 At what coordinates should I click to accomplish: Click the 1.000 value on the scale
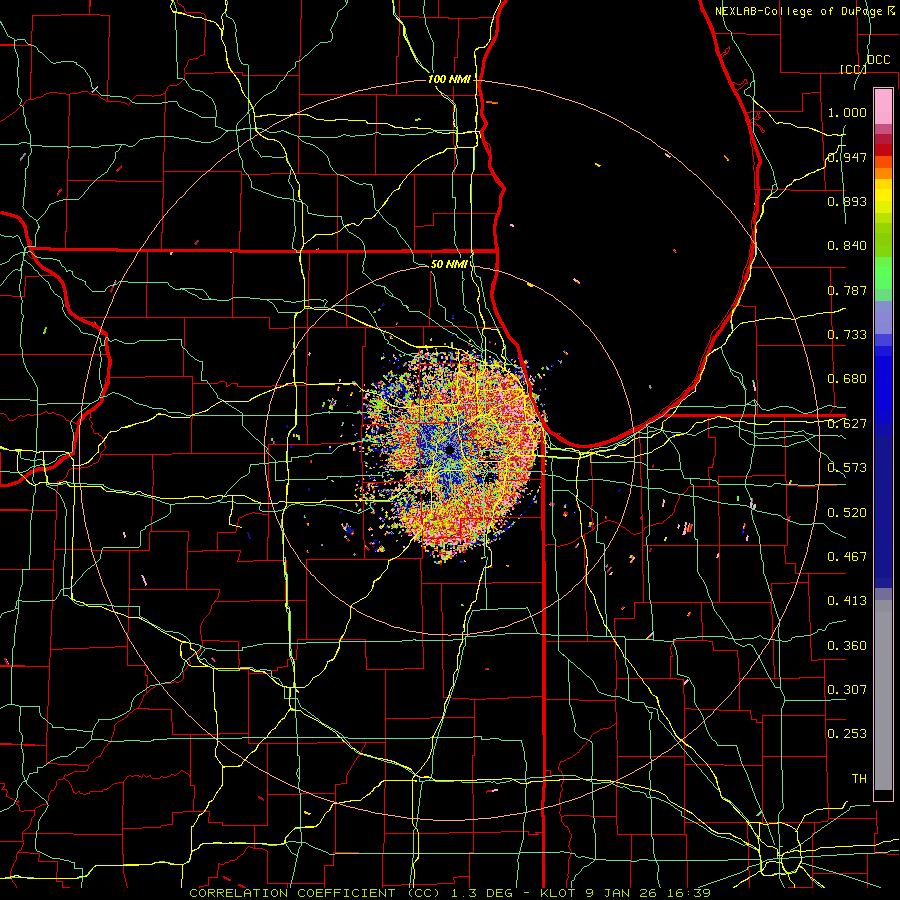click(847, 112)
